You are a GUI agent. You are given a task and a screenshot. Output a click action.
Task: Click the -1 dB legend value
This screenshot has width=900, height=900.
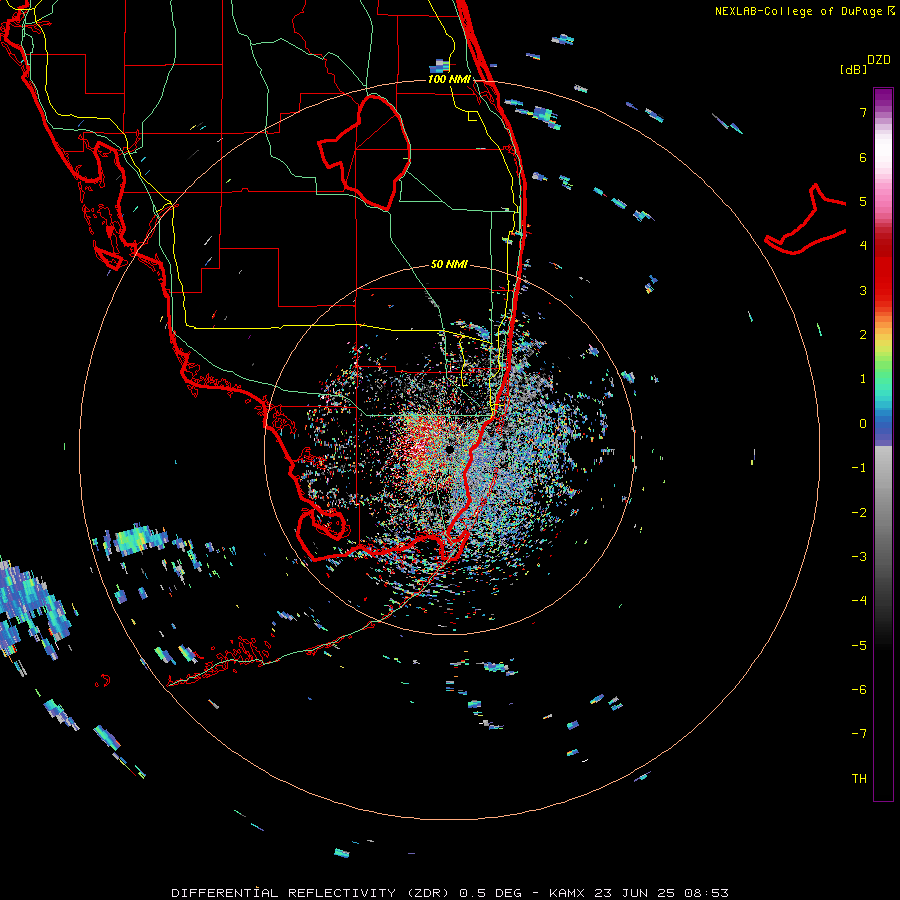pyautogui.click(x=859, y=468)
